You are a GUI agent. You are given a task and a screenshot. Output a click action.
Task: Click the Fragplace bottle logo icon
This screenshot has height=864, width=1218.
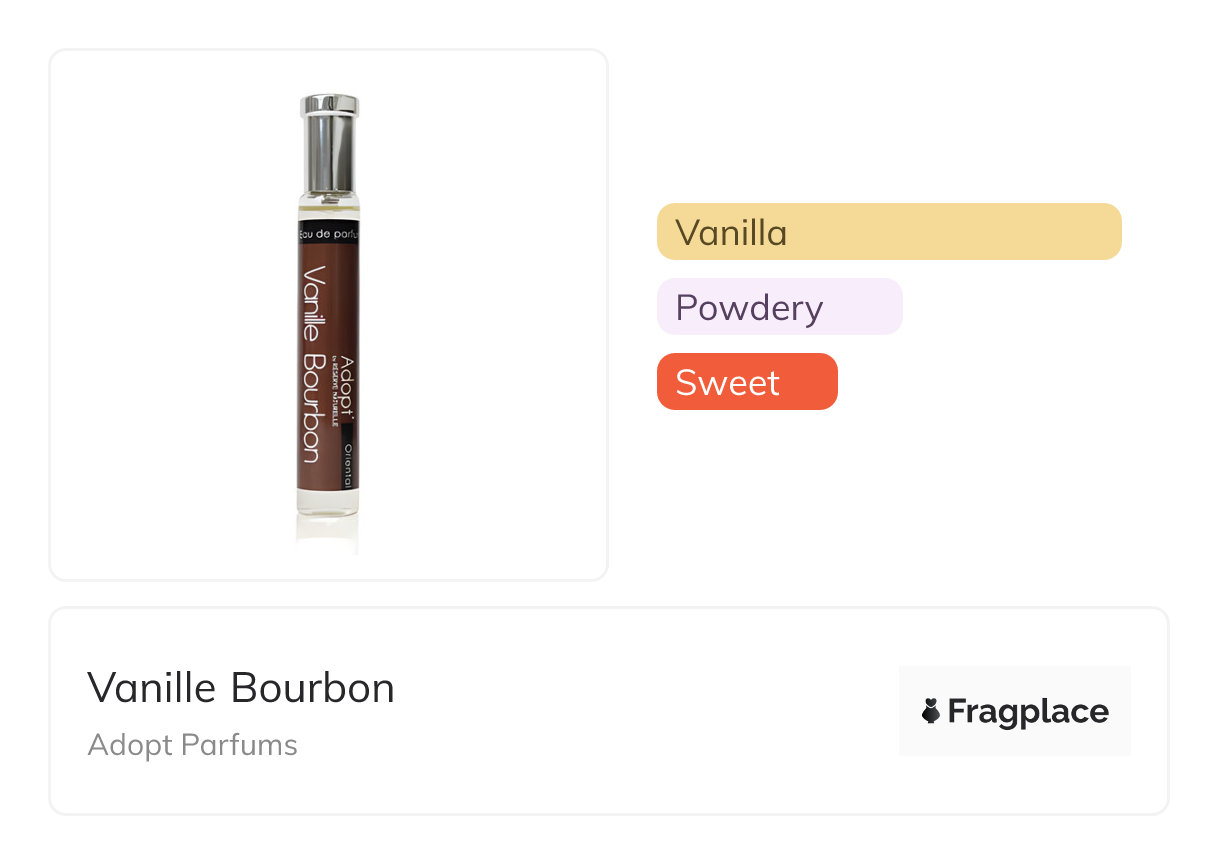click(931, 711)
